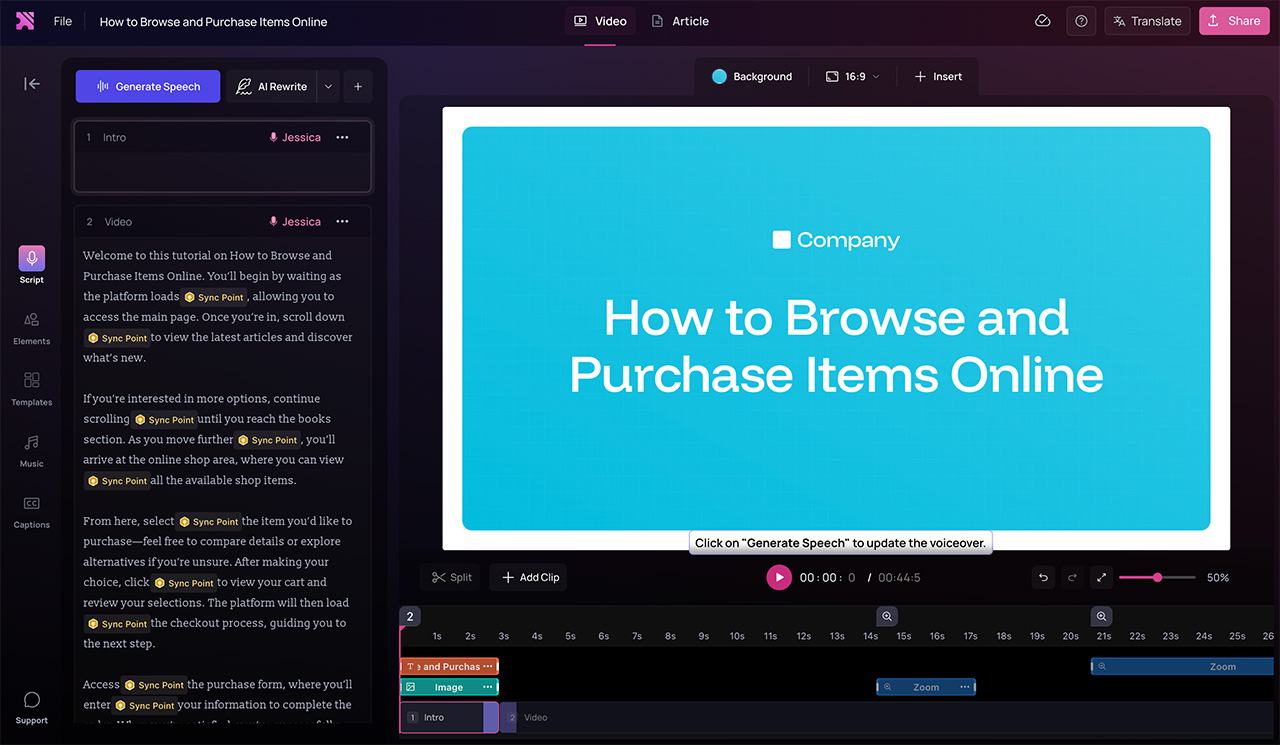Redo the last action
The width and height of the screenshot is (1280, 745).
tap(1072, 577)
